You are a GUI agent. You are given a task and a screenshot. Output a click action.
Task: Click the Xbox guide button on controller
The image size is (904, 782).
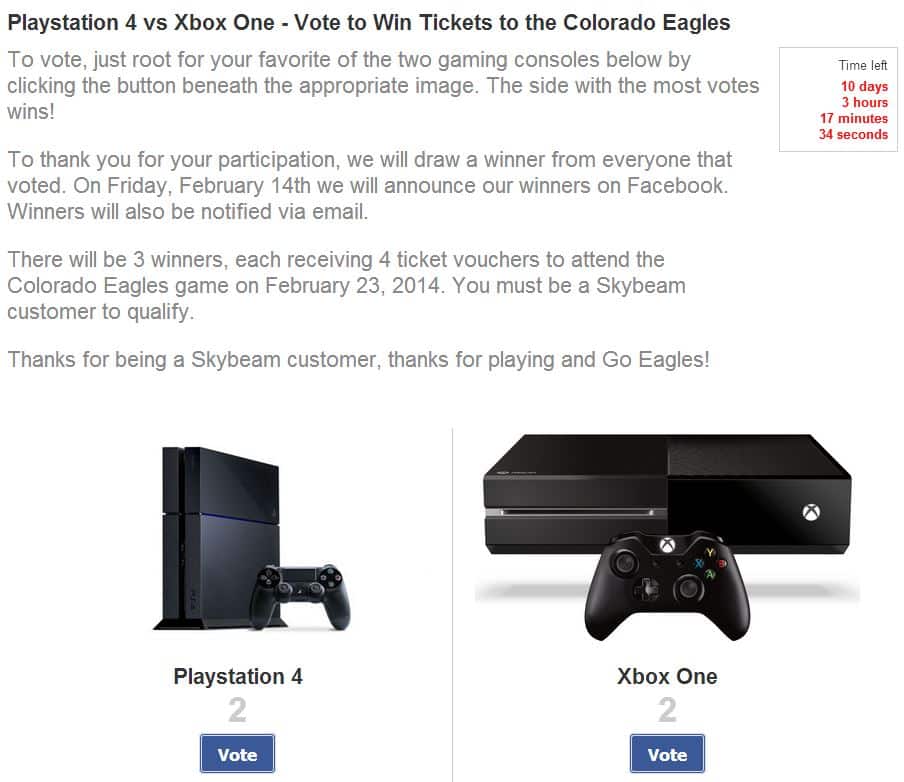[x=667, y=544]
